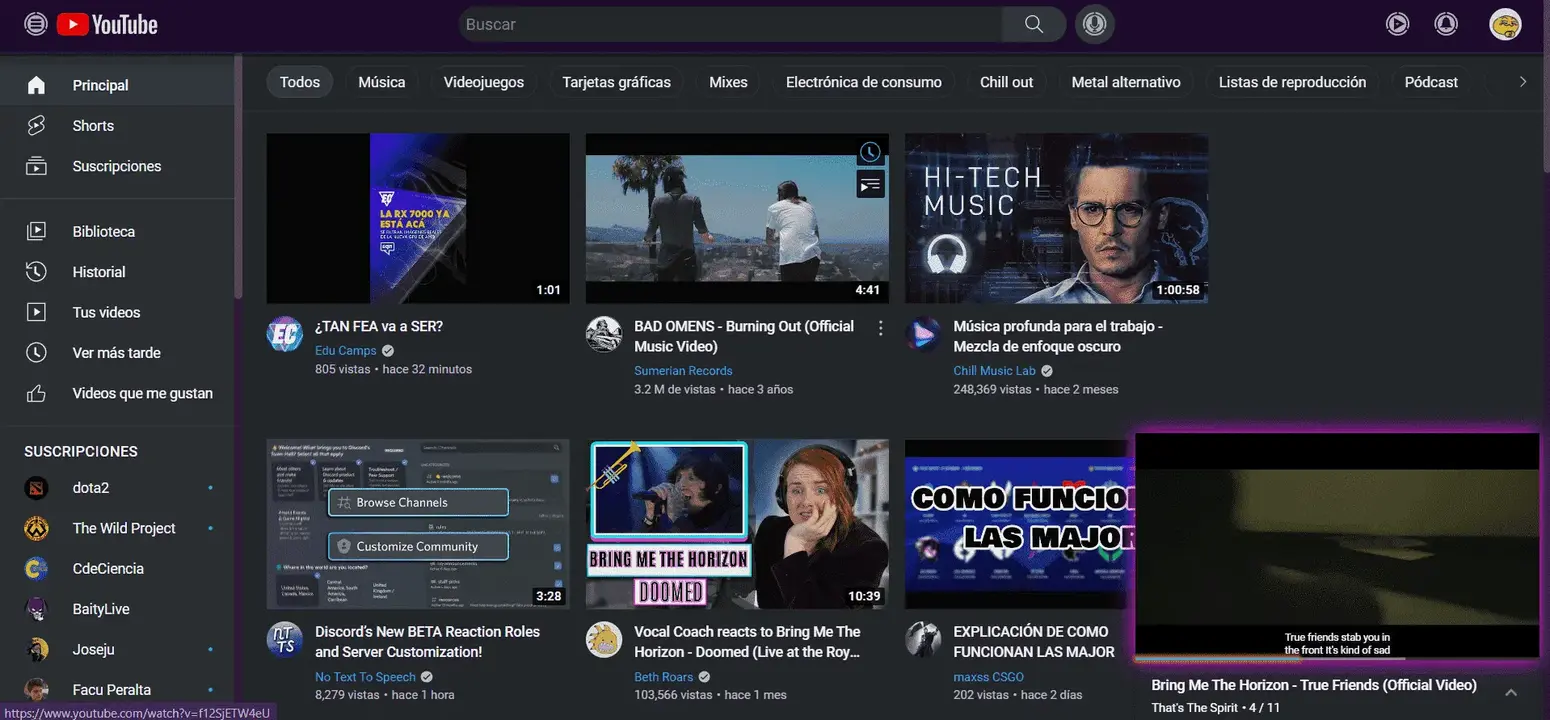Open BaityLive channel subscription
1550x720 pixels.
pyautogui.click(x=117, y=609)
